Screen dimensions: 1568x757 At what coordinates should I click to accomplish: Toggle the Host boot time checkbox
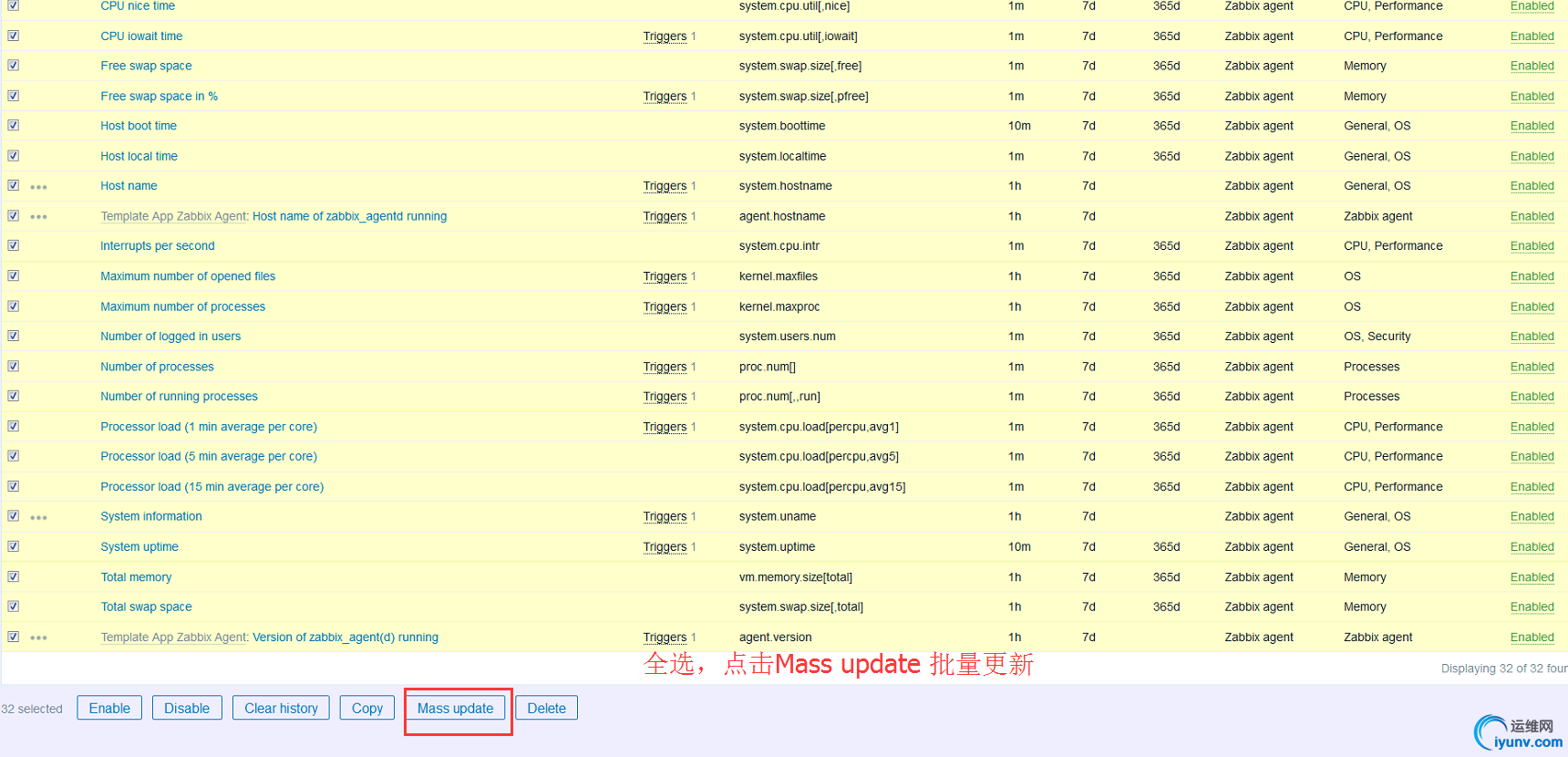[14, 125]
